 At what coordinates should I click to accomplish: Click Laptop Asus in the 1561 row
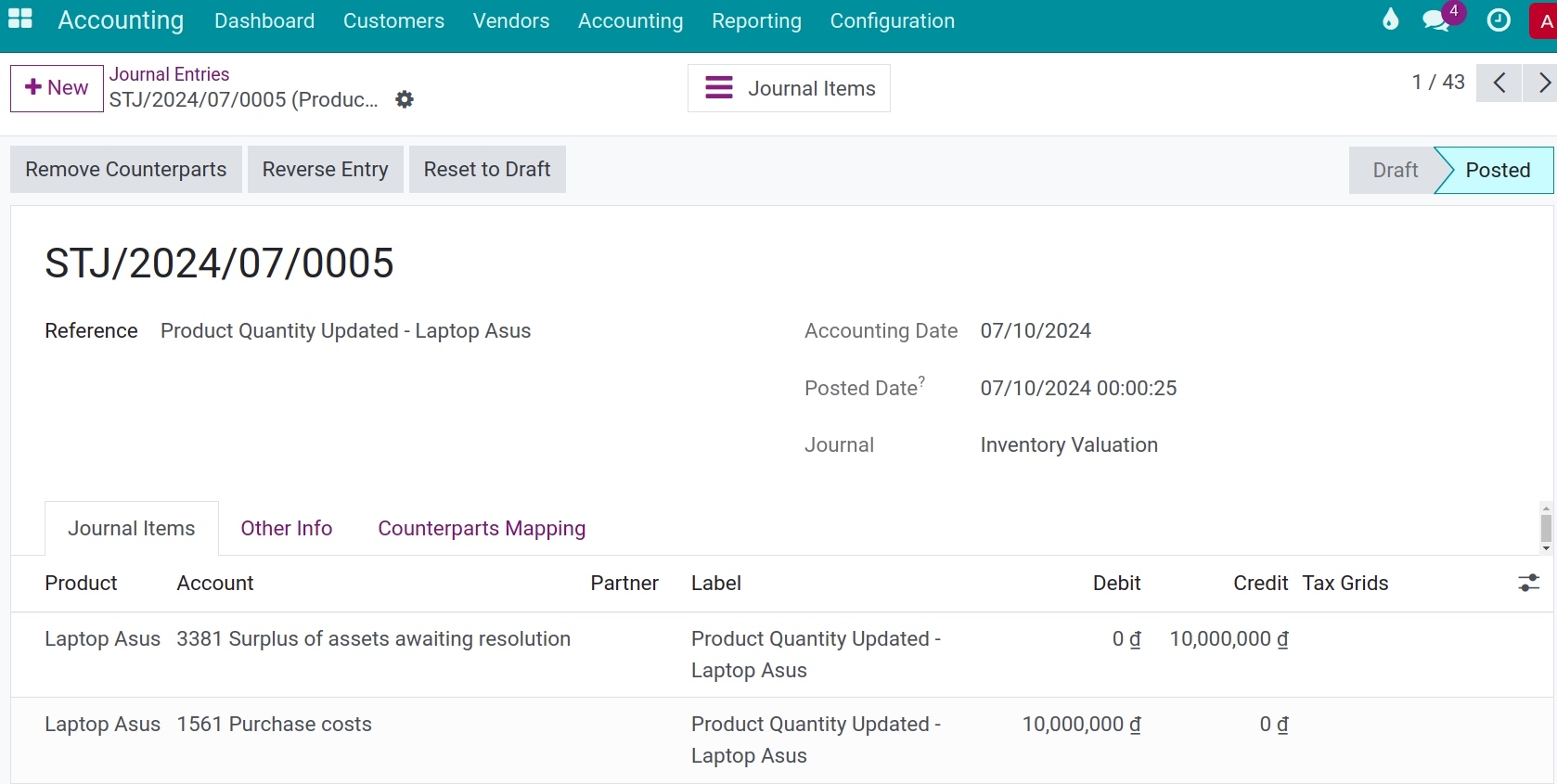tap(102, 725)
